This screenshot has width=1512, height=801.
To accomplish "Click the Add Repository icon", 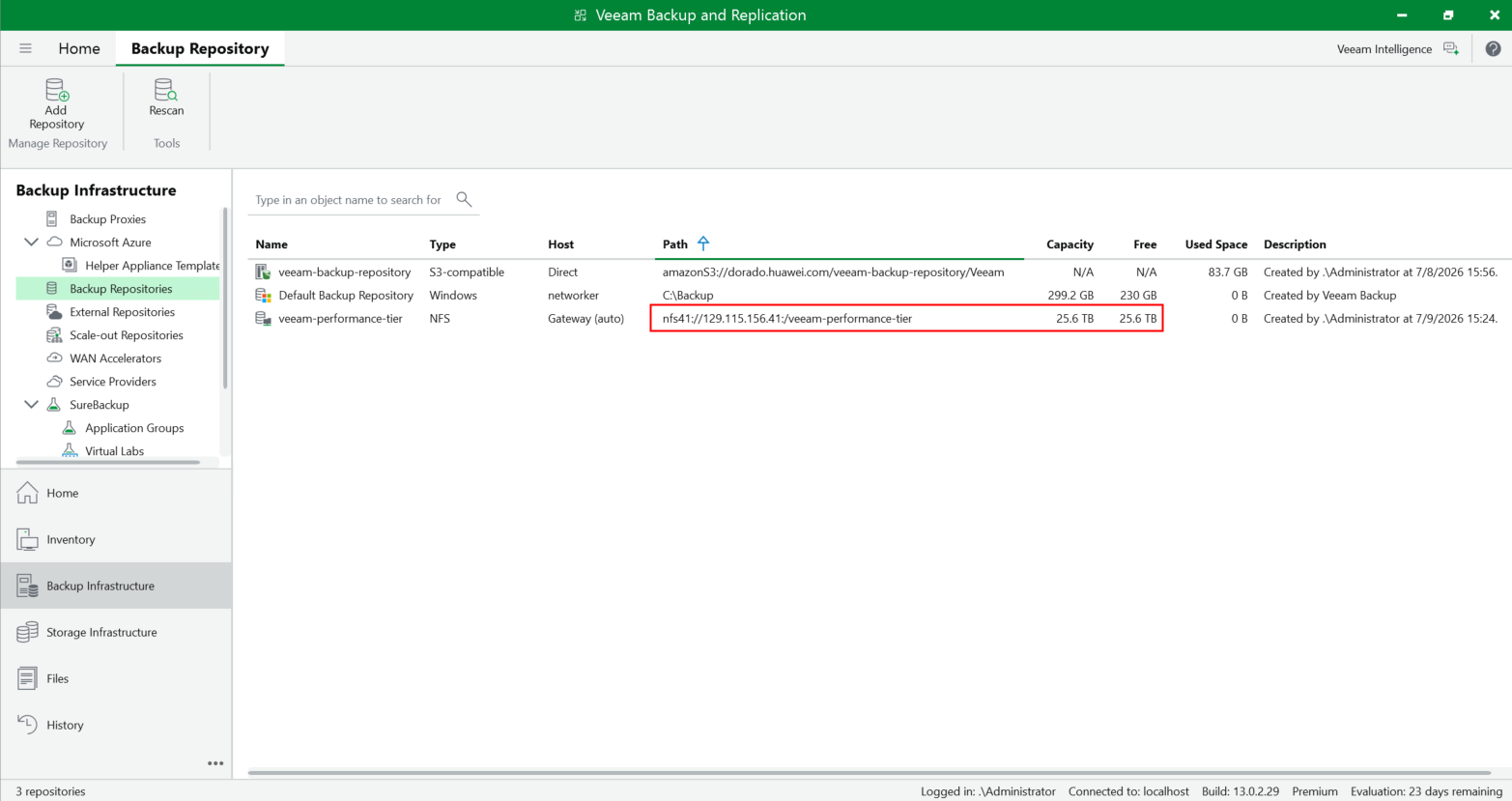I will pos(57,90).
